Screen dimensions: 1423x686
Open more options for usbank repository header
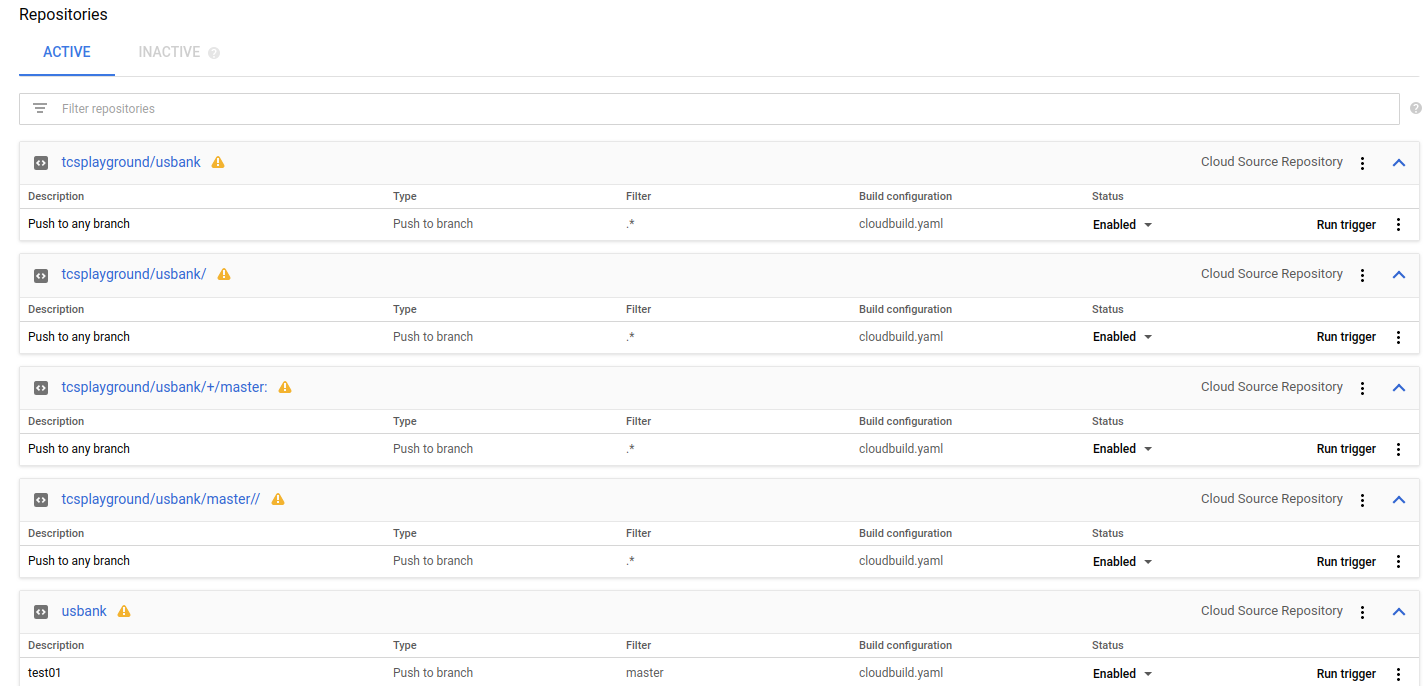click(x=1362, y=612)
